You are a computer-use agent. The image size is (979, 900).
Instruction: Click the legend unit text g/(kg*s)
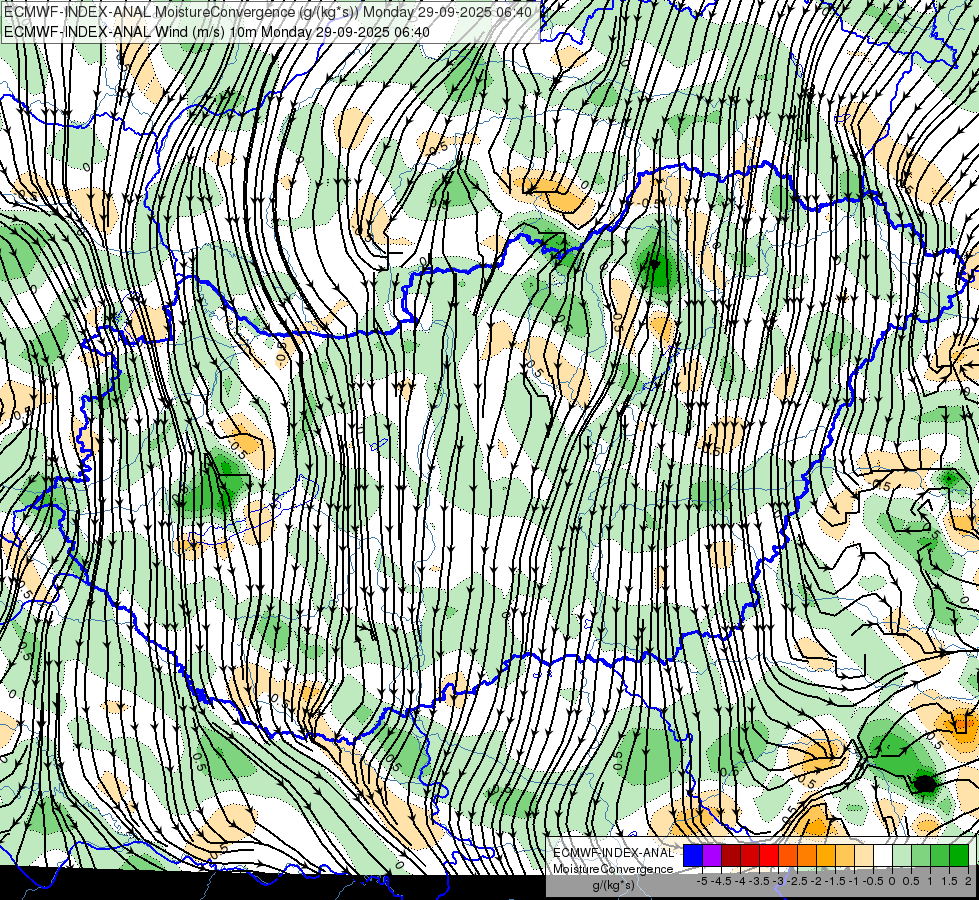[613, 886]
